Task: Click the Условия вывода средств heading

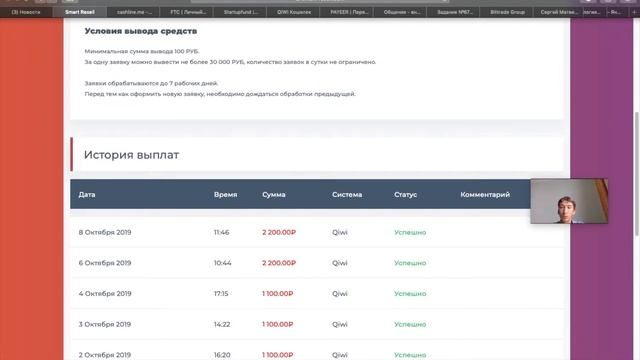Action: click(141, 31)
